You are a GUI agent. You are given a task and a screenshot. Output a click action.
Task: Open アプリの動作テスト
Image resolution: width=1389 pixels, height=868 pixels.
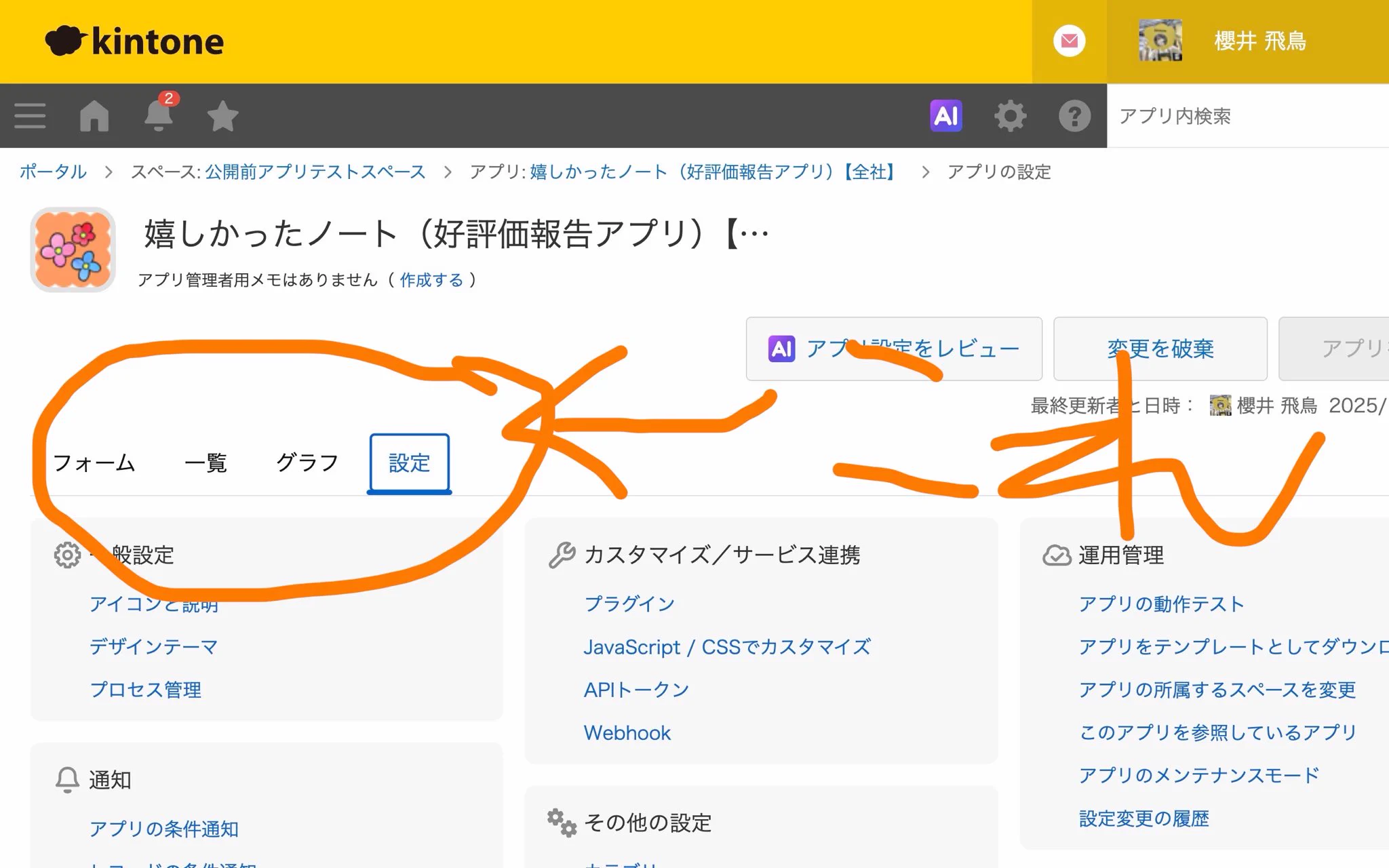(1161, 604)
